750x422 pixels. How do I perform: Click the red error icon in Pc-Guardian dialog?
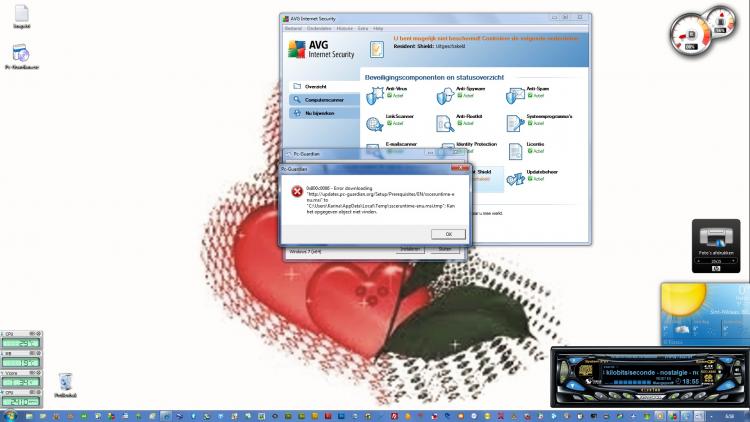tap(297, 191)
